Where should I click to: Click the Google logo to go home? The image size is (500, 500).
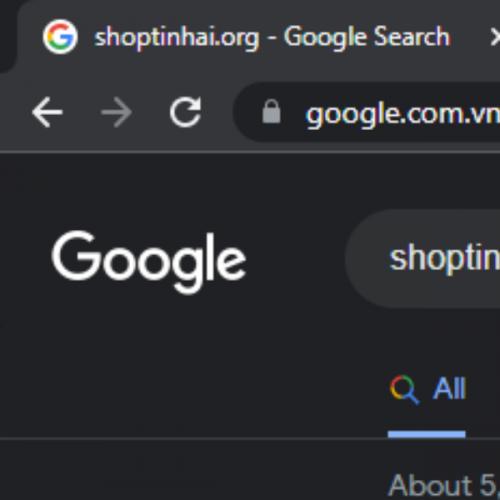pyautogui.click(x=149, y=262)
